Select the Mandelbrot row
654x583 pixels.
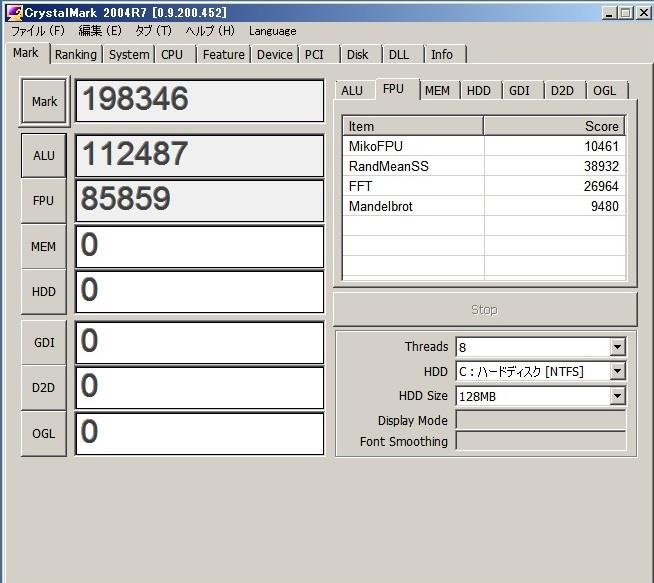484,206
